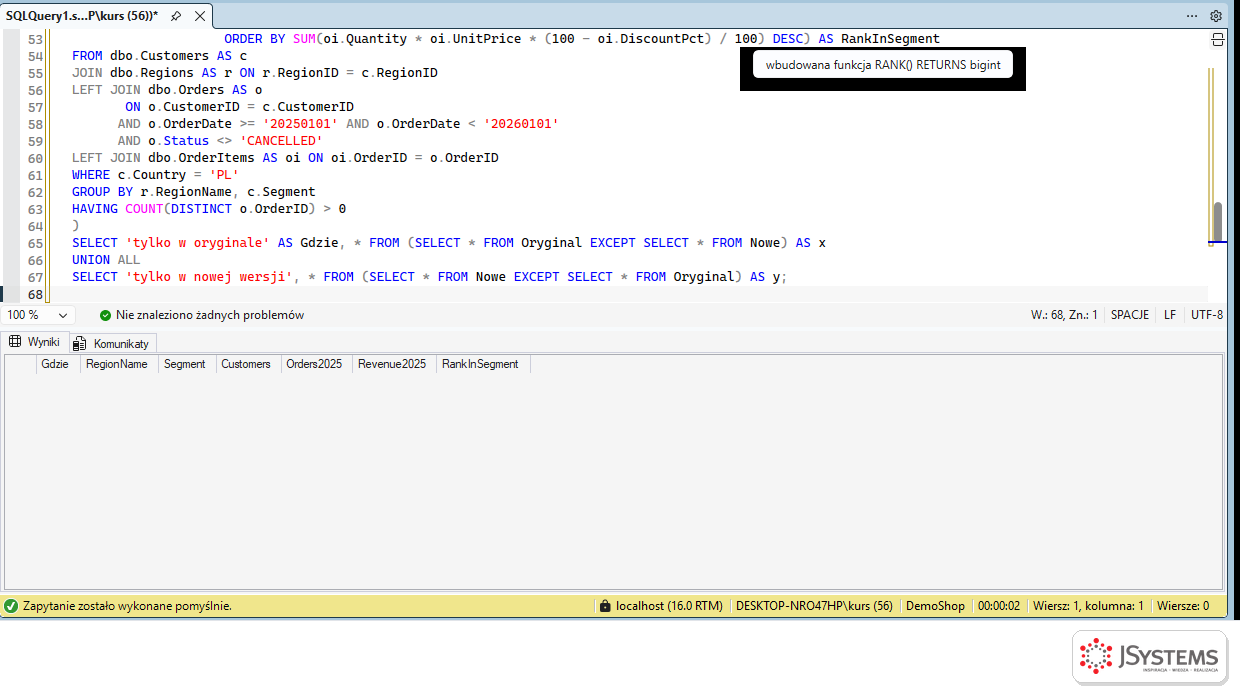This screenshot has height=692, width=1240.
Task: Click the 'localhost (16.0 RTM)' server status
Action: (669, 606)
